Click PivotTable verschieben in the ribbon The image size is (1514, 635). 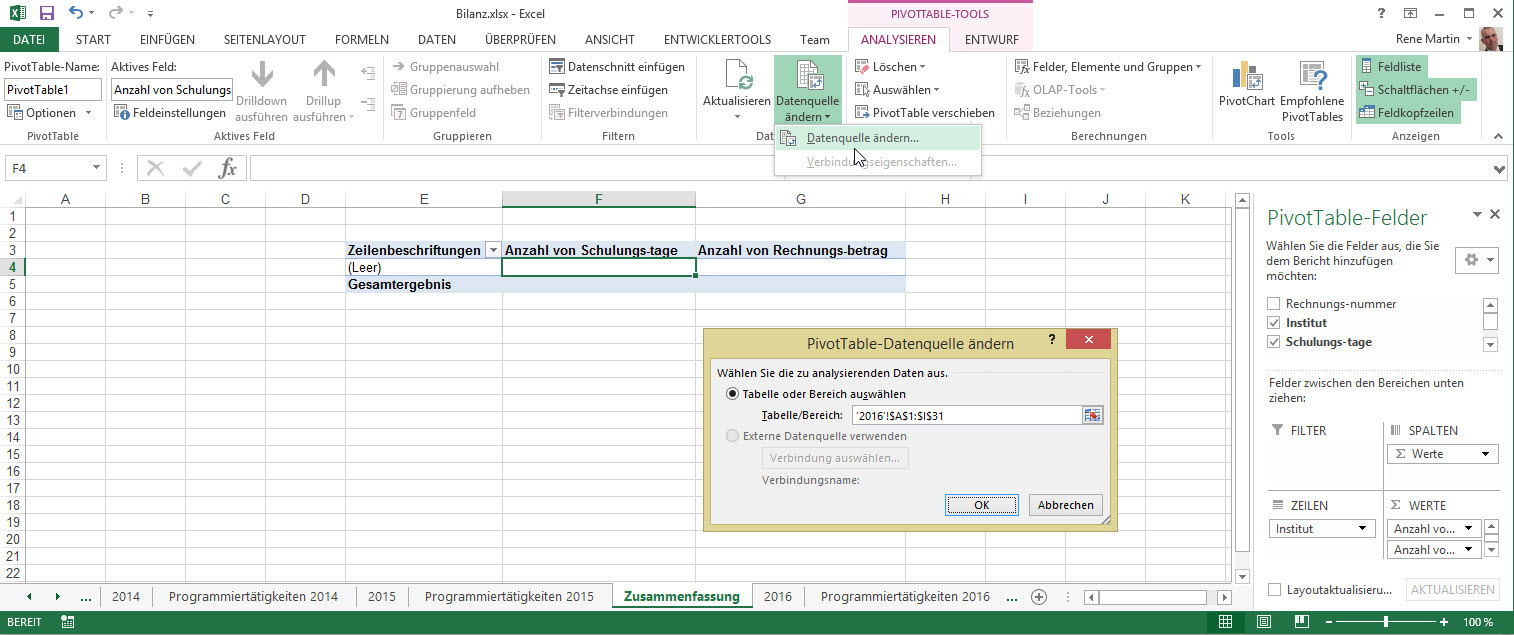pos(925,113)
